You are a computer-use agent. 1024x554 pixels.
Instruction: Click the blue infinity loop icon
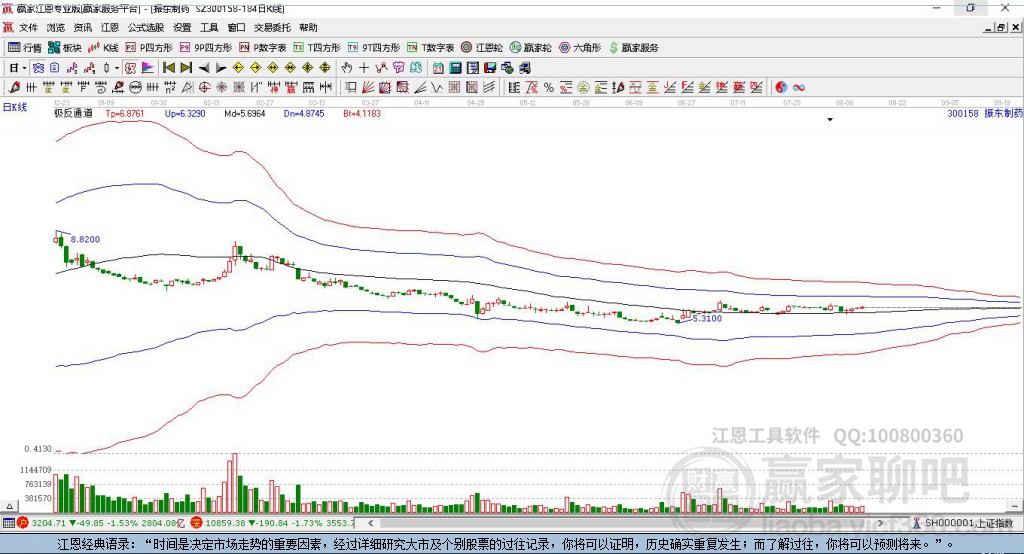click(799, 87)
